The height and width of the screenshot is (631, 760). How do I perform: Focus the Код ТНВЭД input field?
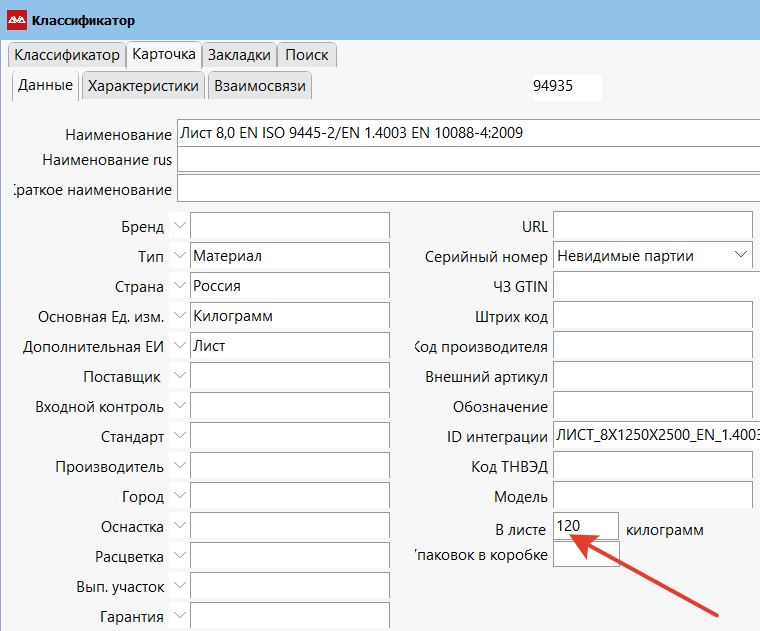pos(653,466)
